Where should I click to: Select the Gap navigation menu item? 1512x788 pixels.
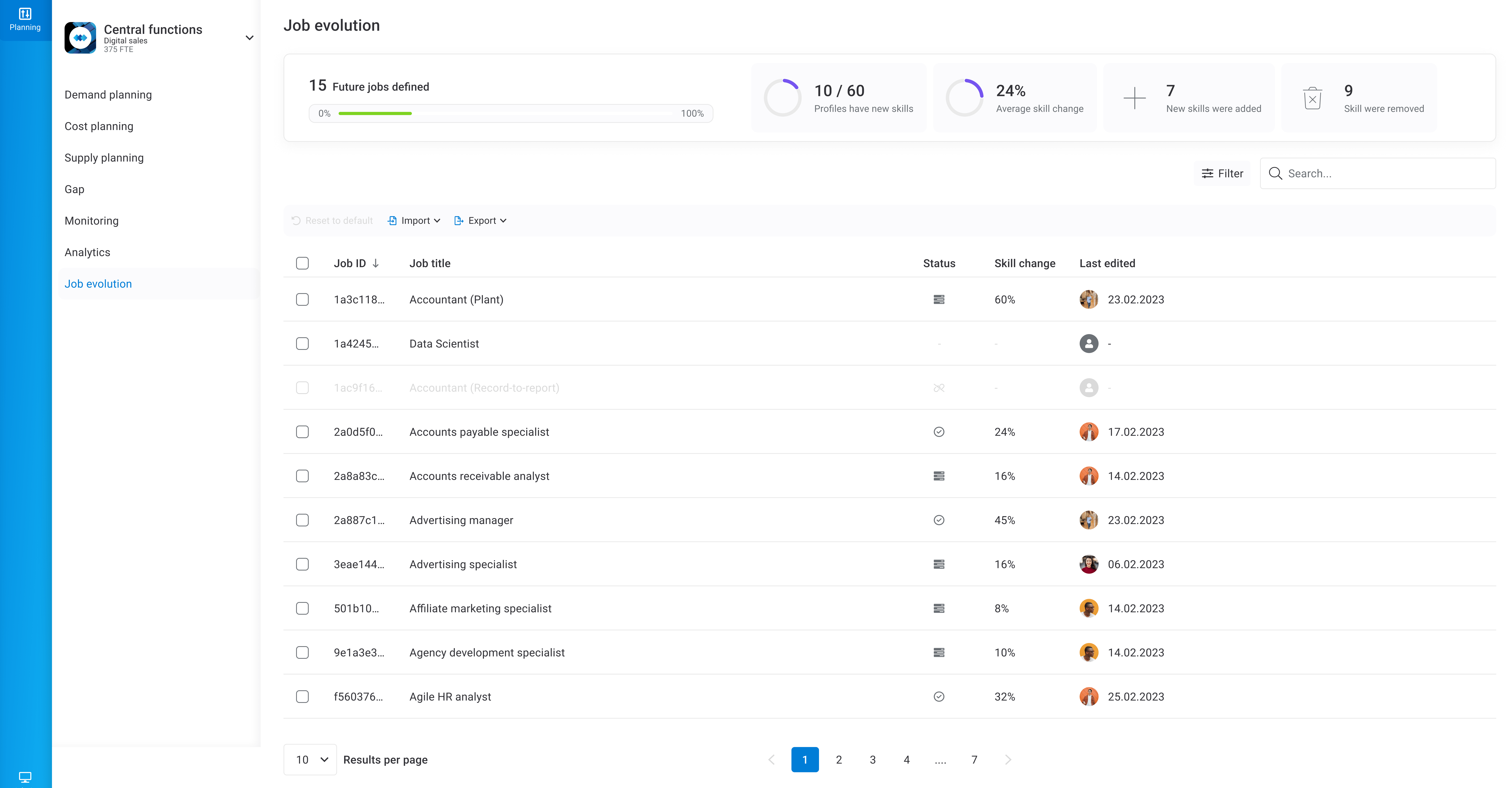[75, 189]
